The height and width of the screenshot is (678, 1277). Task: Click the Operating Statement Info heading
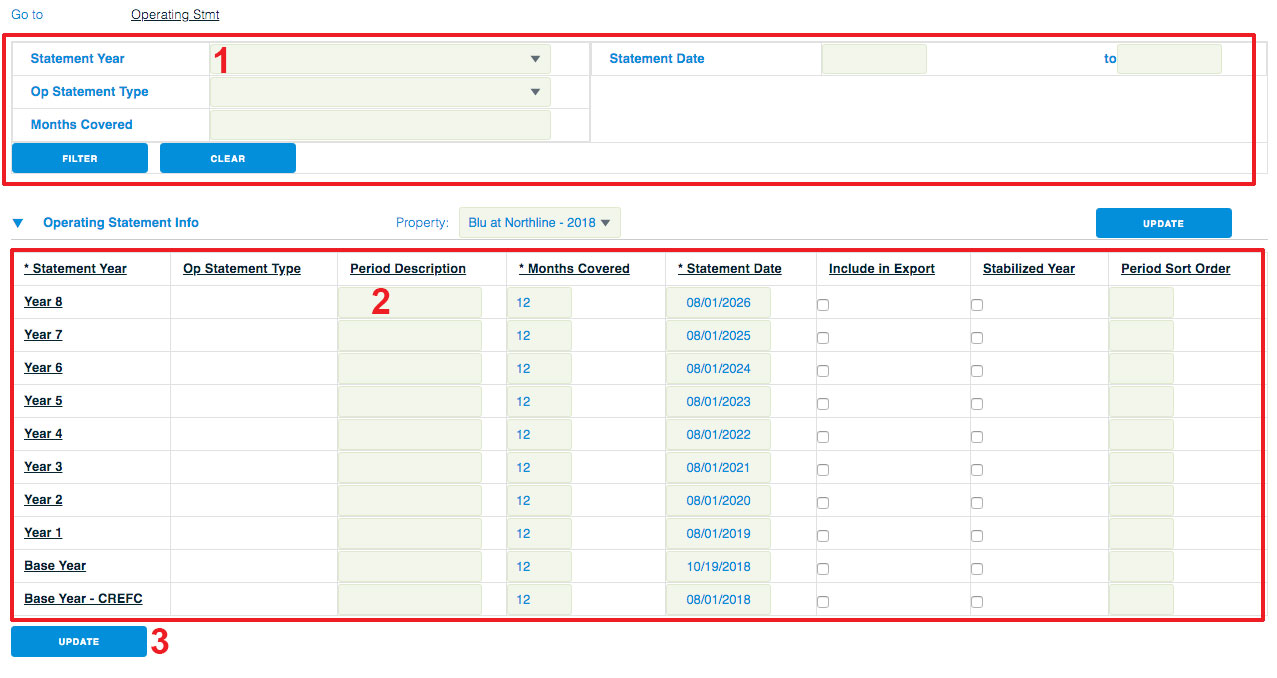(121, 223)
